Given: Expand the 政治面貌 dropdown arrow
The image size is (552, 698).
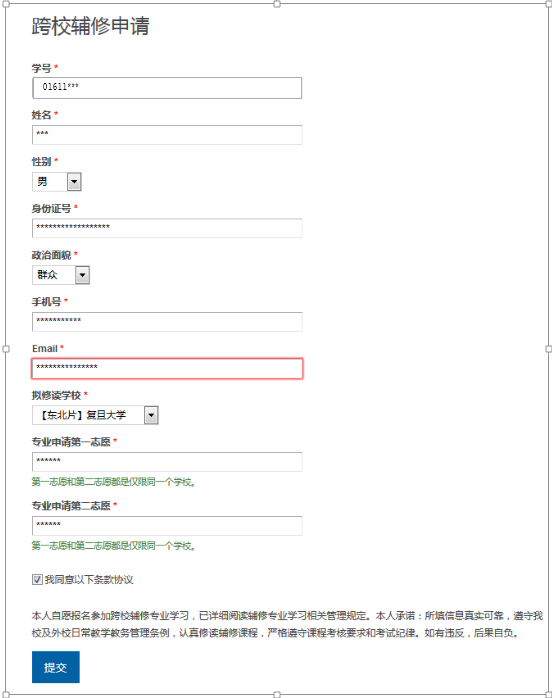Looking at the screenshot, I should (x=82, y=275).
